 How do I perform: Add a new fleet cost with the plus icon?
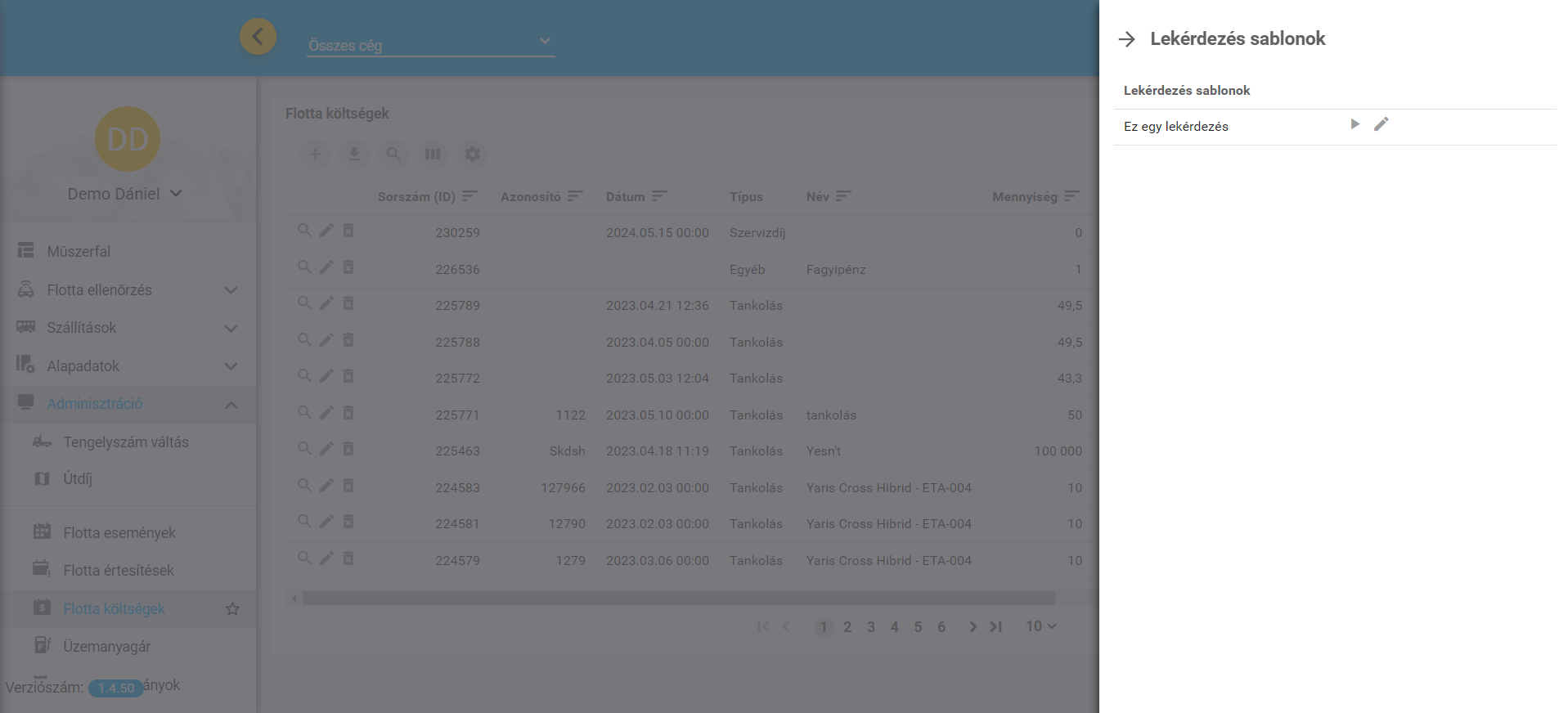pos(315,154)
